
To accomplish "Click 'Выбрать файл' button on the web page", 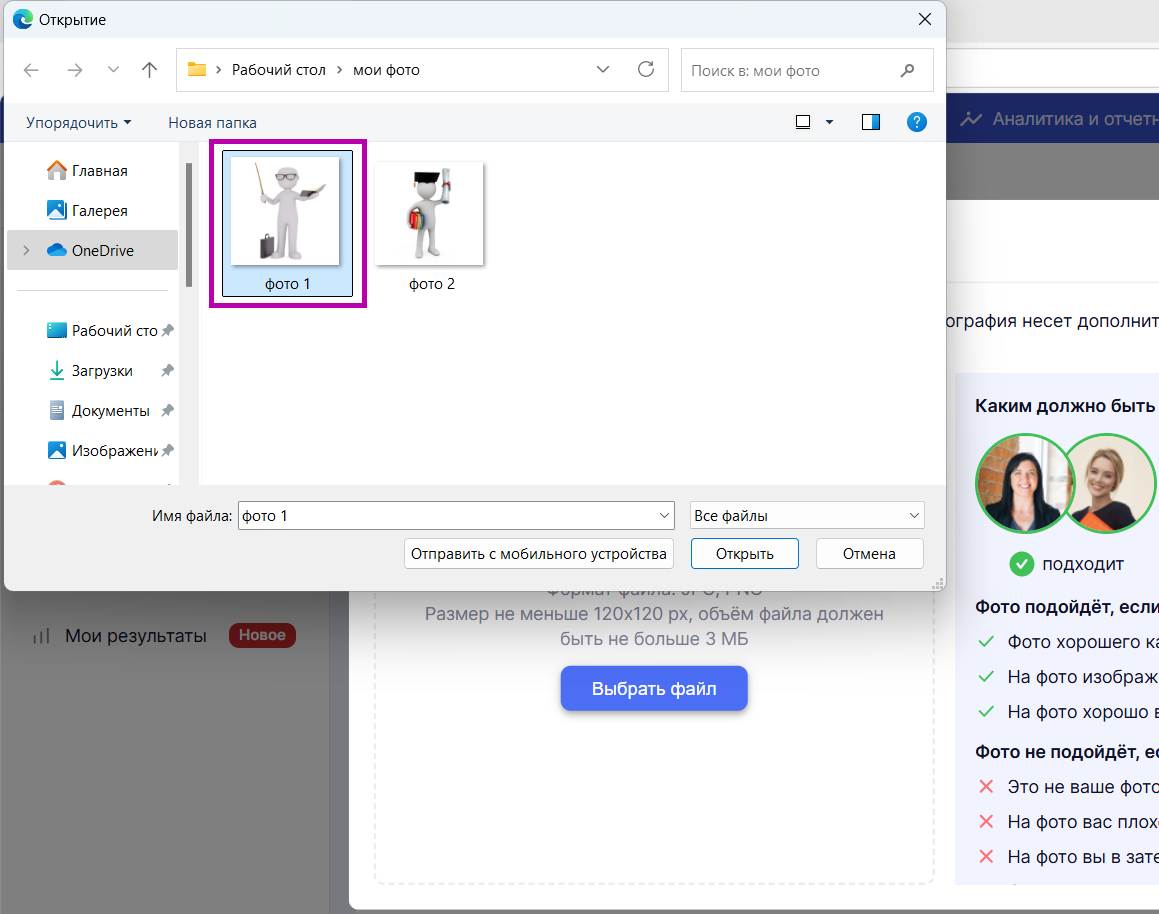I will 654,689.
